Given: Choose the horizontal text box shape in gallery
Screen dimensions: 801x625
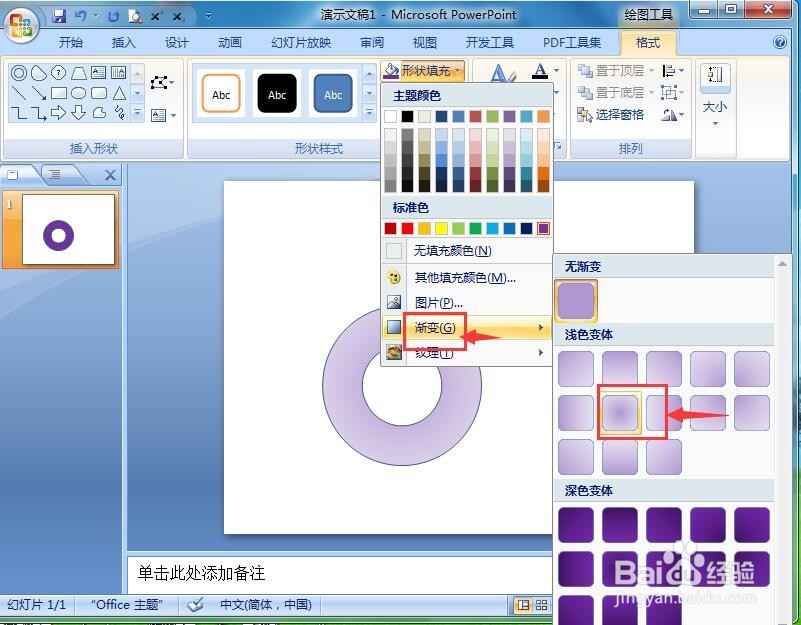Looking at the screenshot, I should pos(99,73).
